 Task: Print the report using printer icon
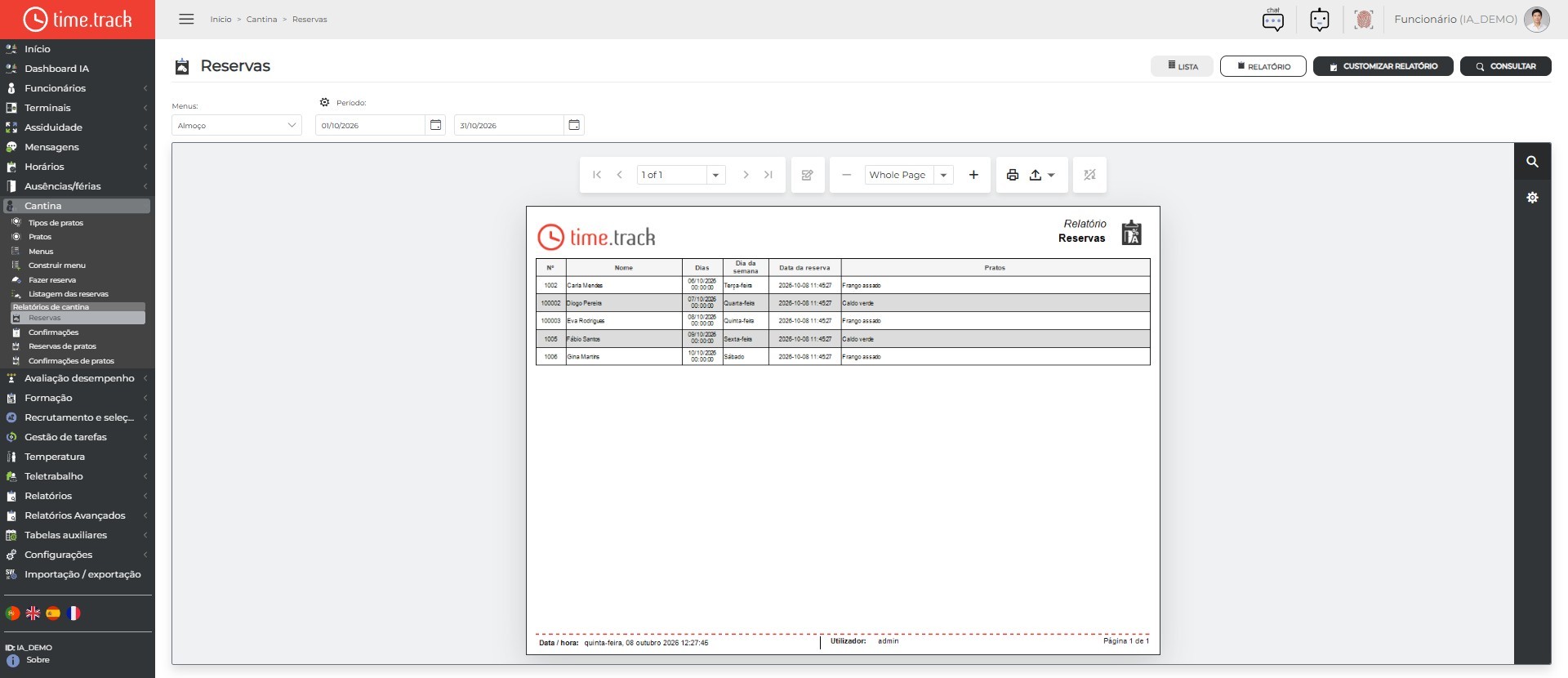pos(1013,175)
